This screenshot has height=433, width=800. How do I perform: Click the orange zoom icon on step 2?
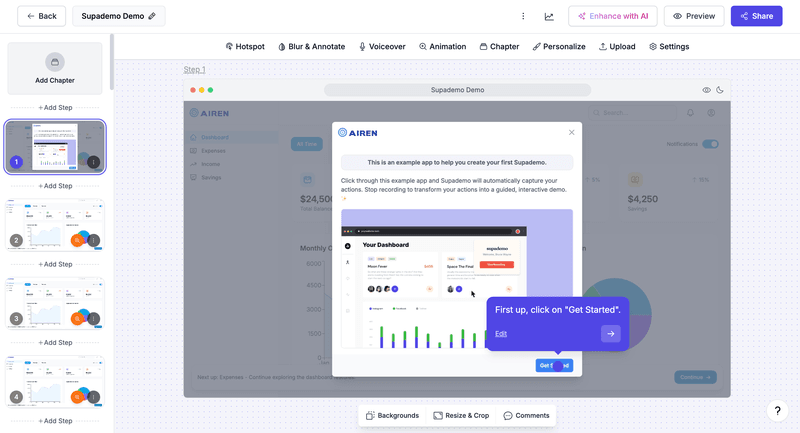(x=77, y=240)
